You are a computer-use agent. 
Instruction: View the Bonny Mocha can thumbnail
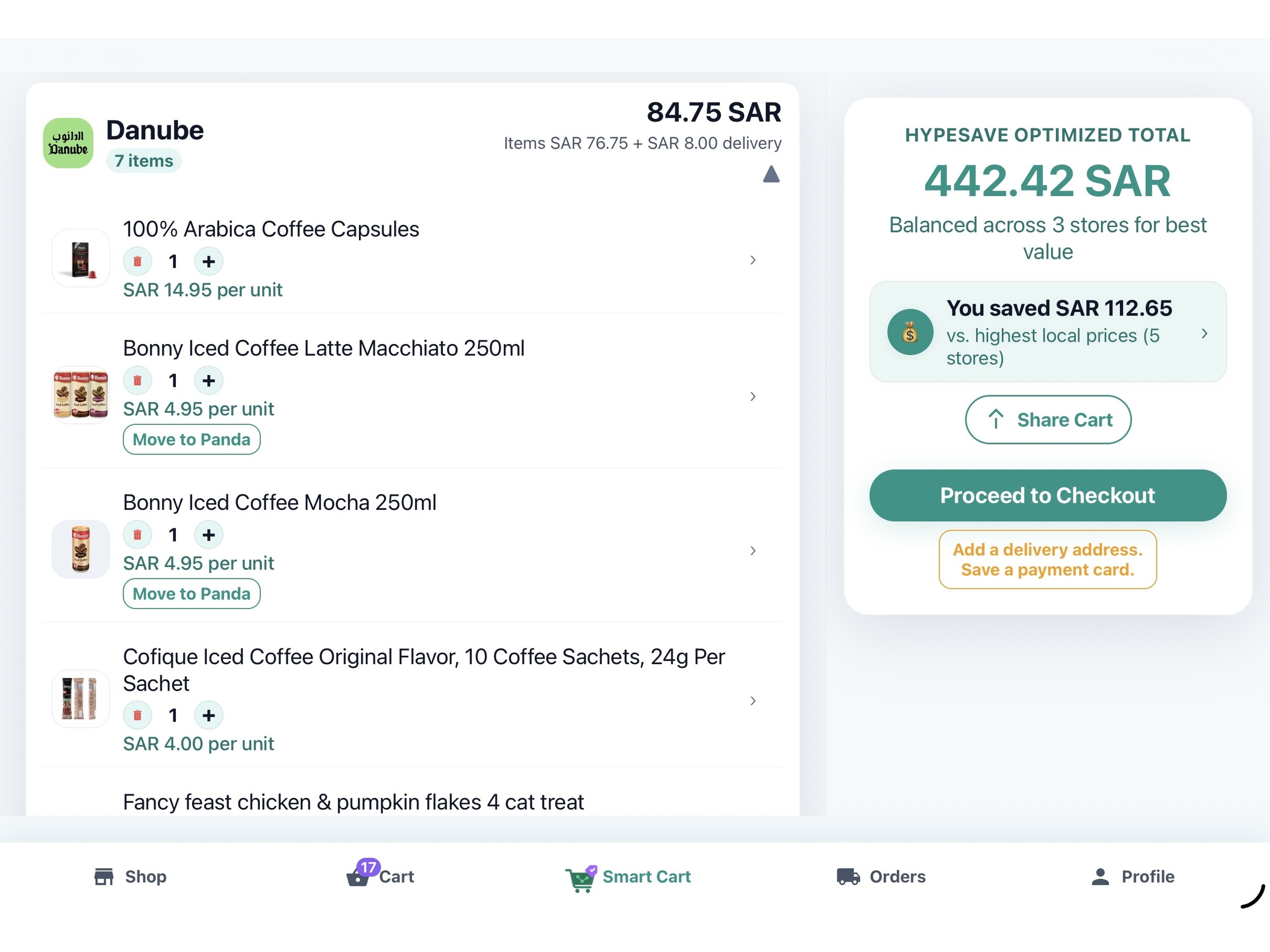80,549
